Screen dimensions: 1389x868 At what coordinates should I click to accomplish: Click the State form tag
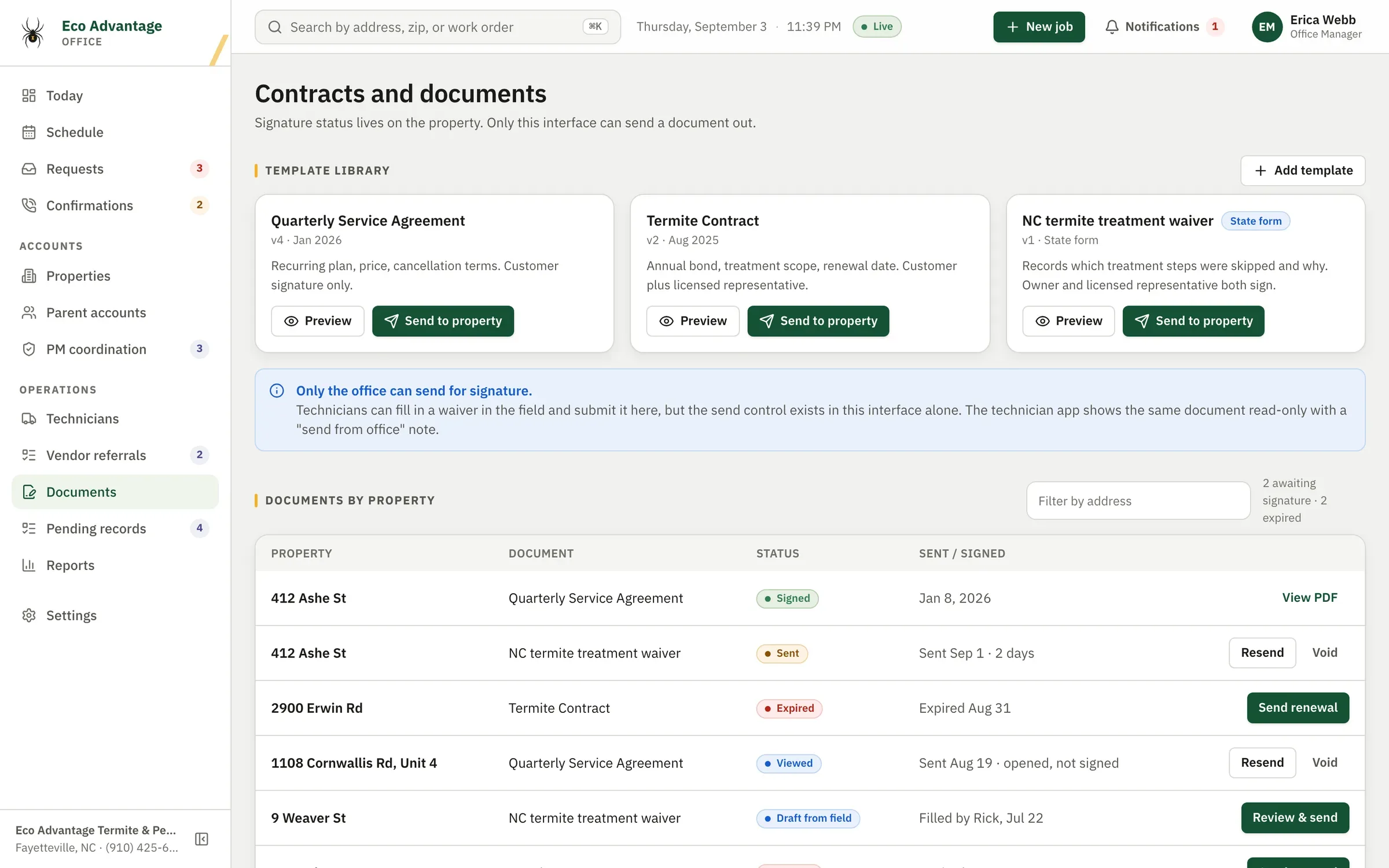click(1255, 221)
